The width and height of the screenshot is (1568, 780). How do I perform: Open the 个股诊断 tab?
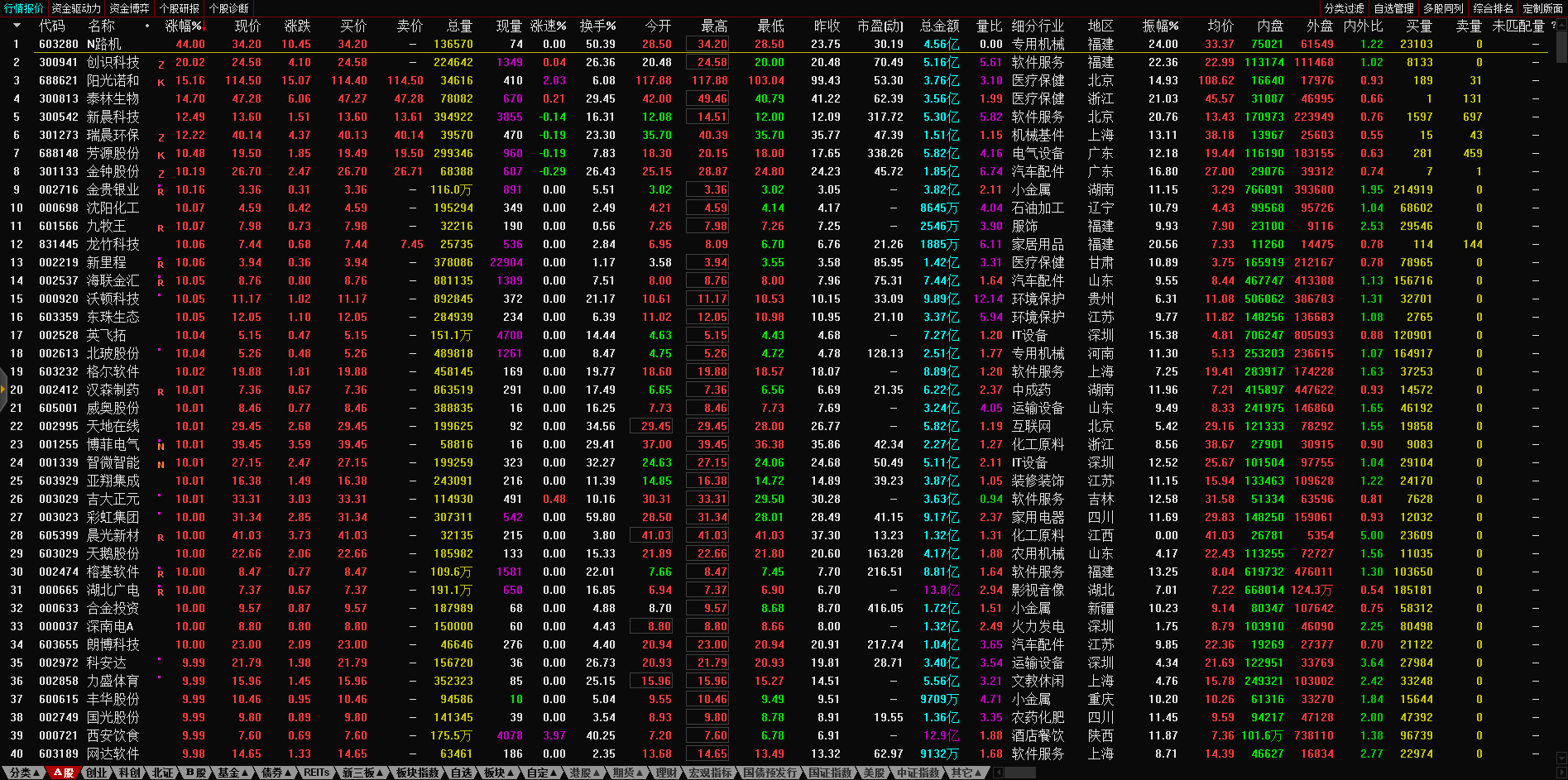pyautogui.click(x=228, y=8)
